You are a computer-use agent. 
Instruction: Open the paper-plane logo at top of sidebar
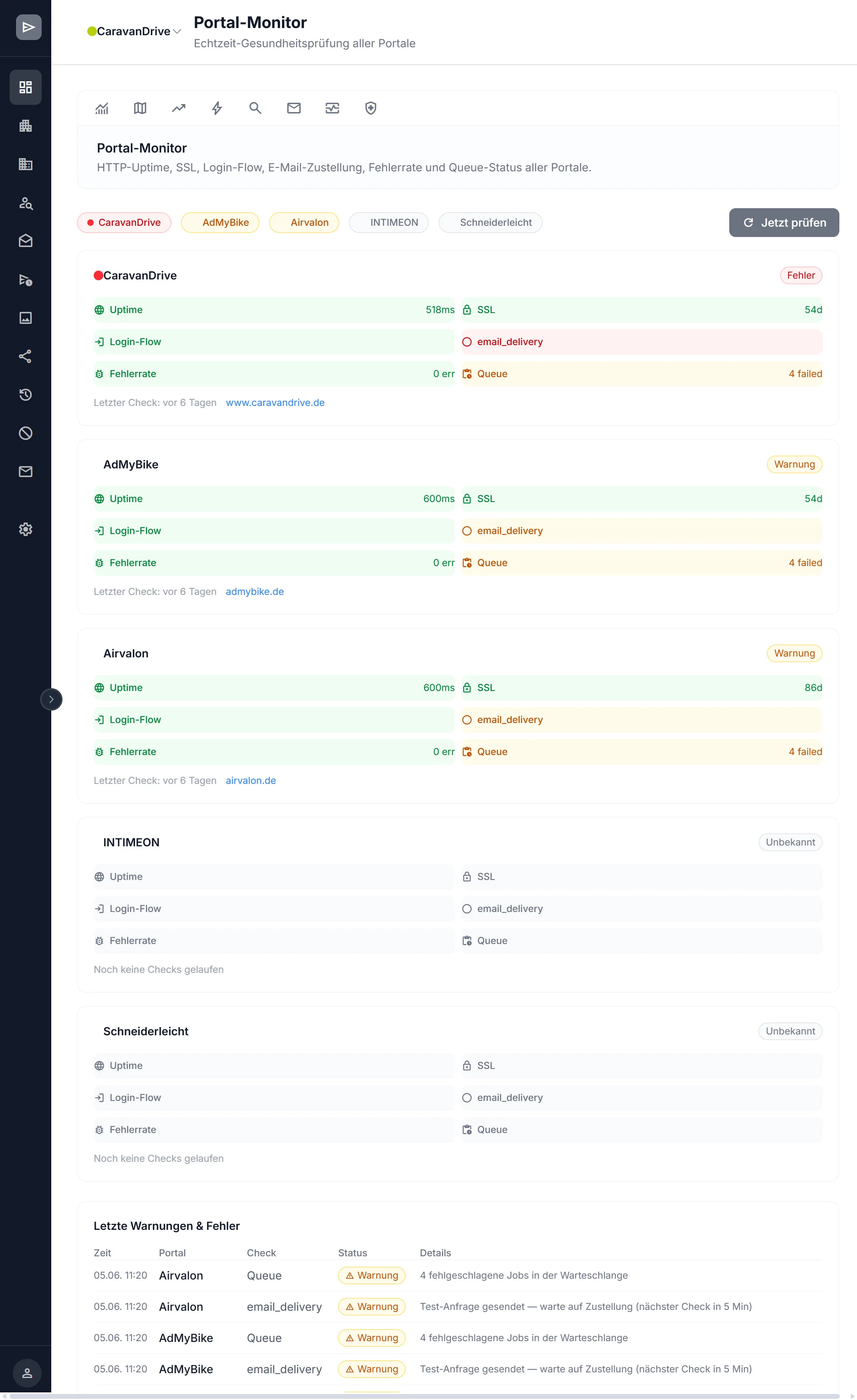[x=28, y=27]
